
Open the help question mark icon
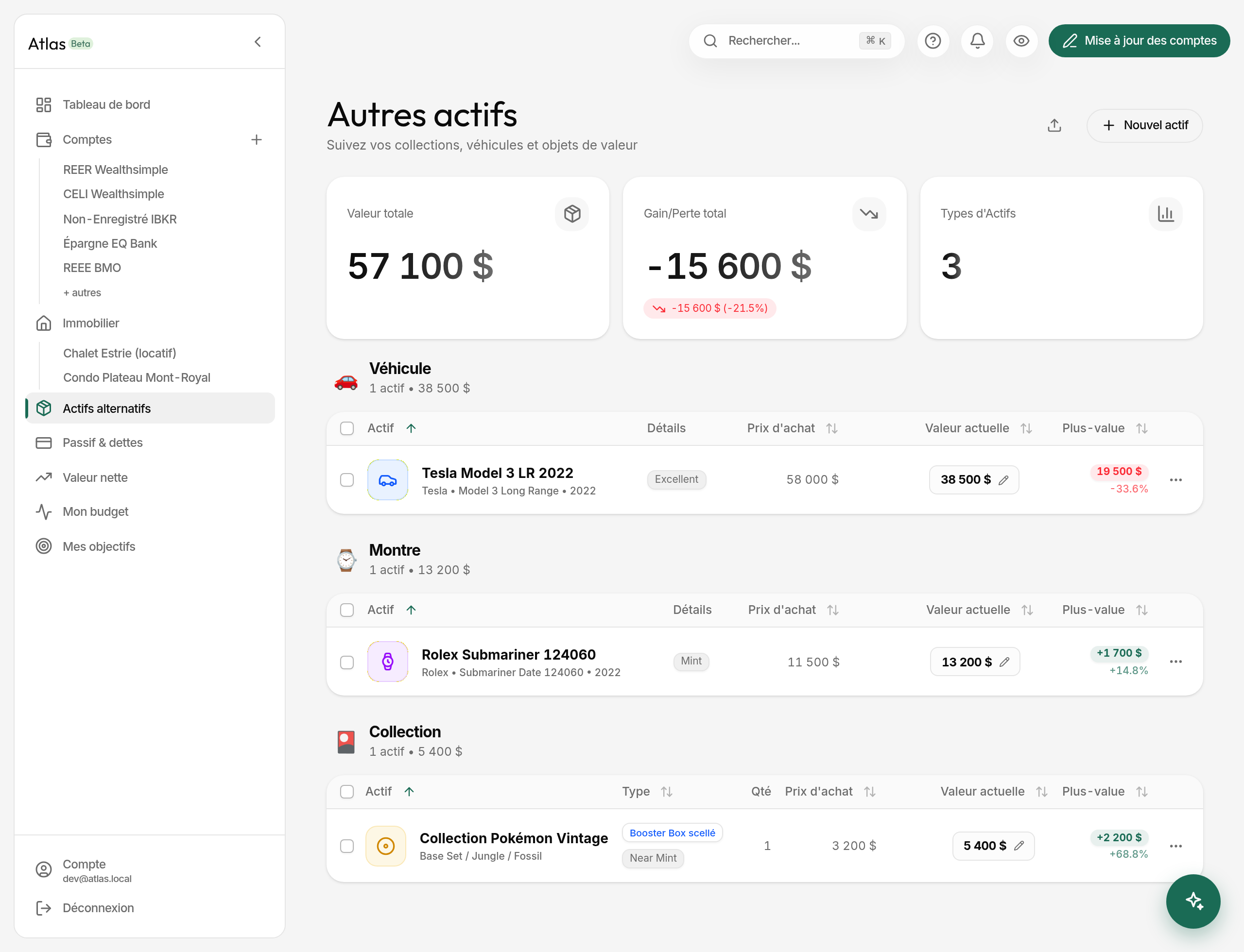933,41
